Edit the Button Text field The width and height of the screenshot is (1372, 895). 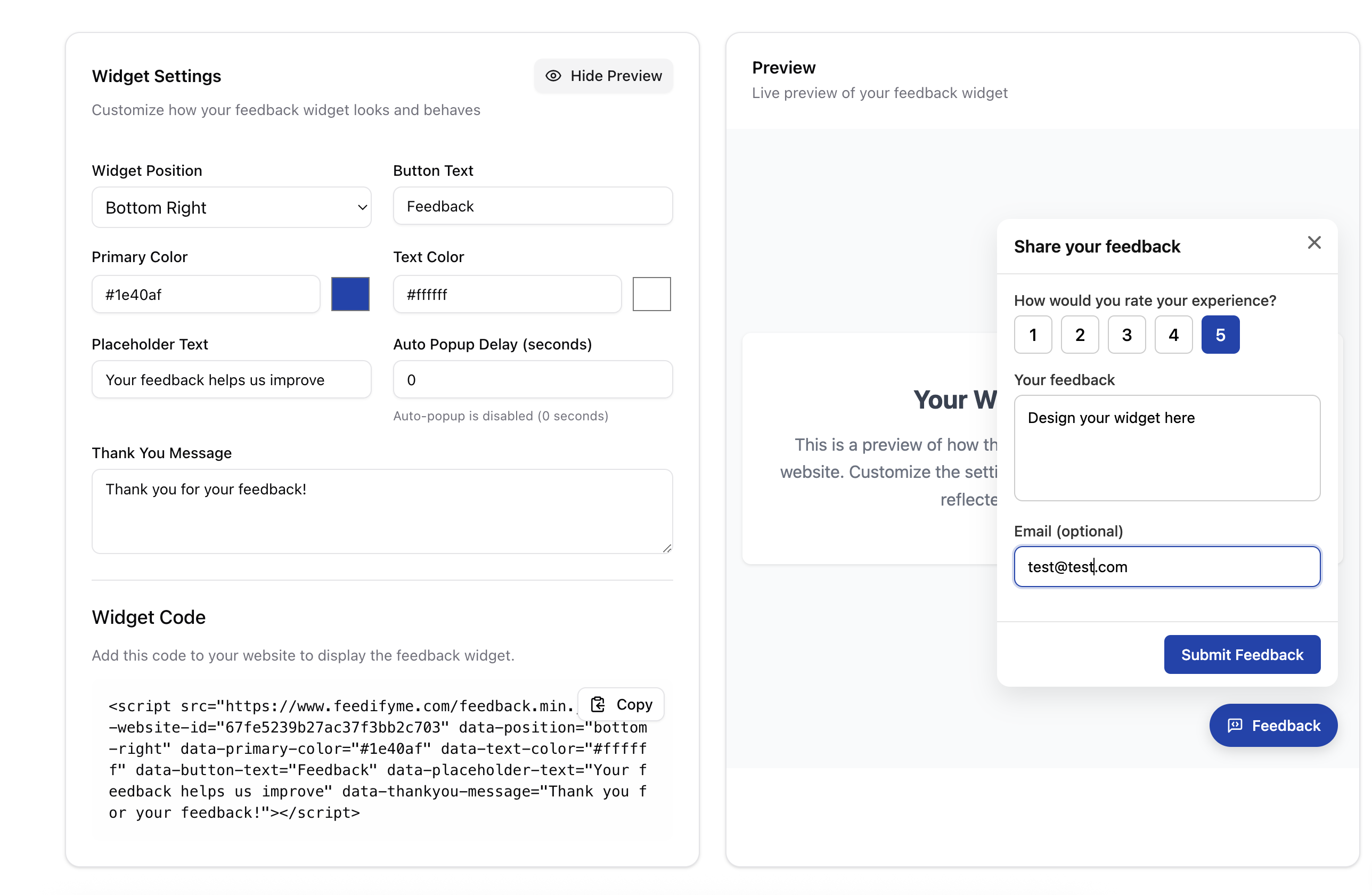pos(533,206)
